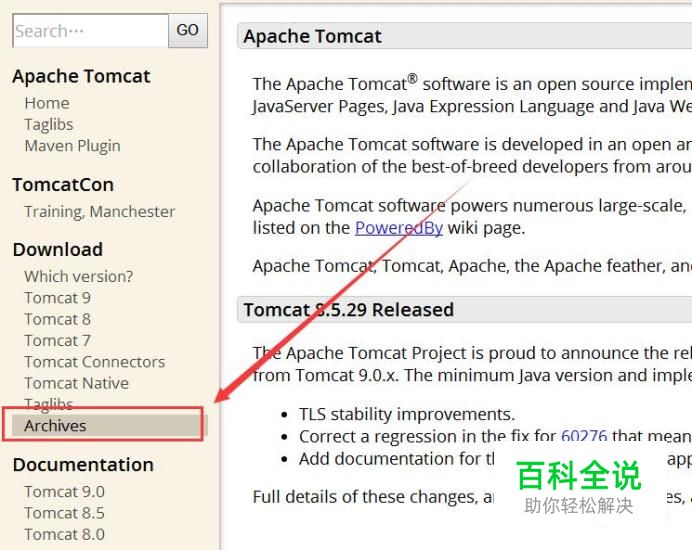
Task: Click the Download sidebar heading
Action: 58,250
